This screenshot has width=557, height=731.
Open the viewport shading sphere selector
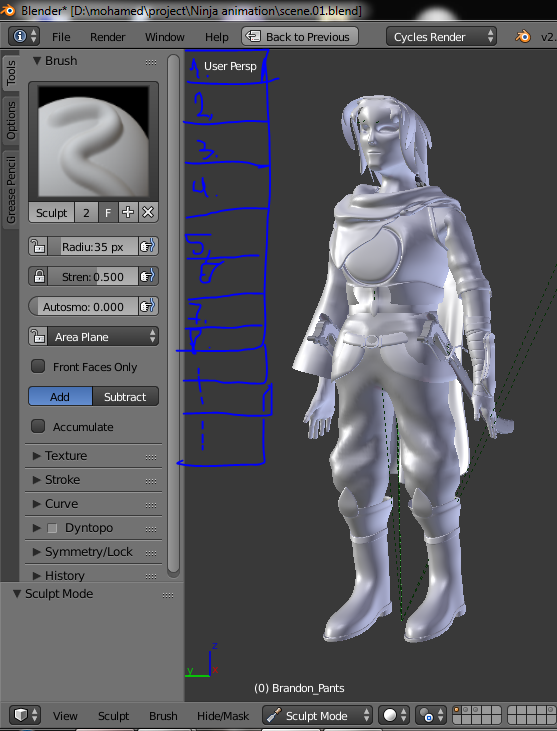click(x=394, y=715)
